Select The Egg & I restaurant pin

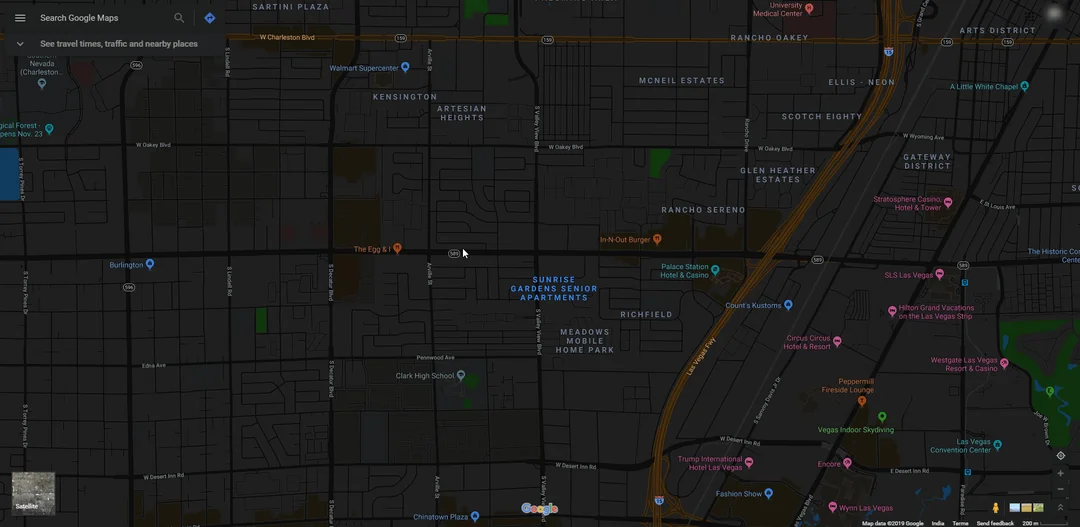click(397, 248)
